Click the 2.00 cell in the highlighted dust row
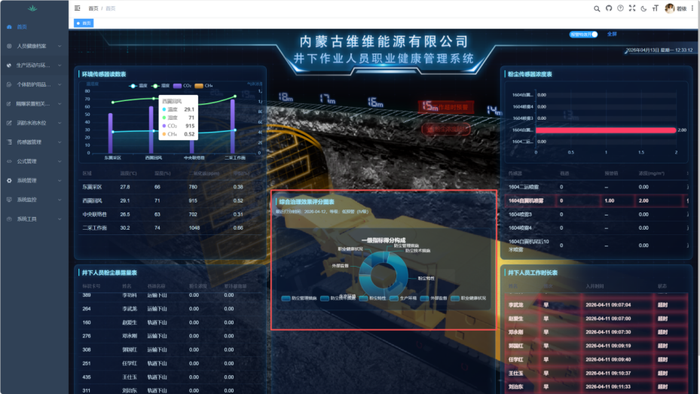The image size is (700, 394). [x=643, y=201]
